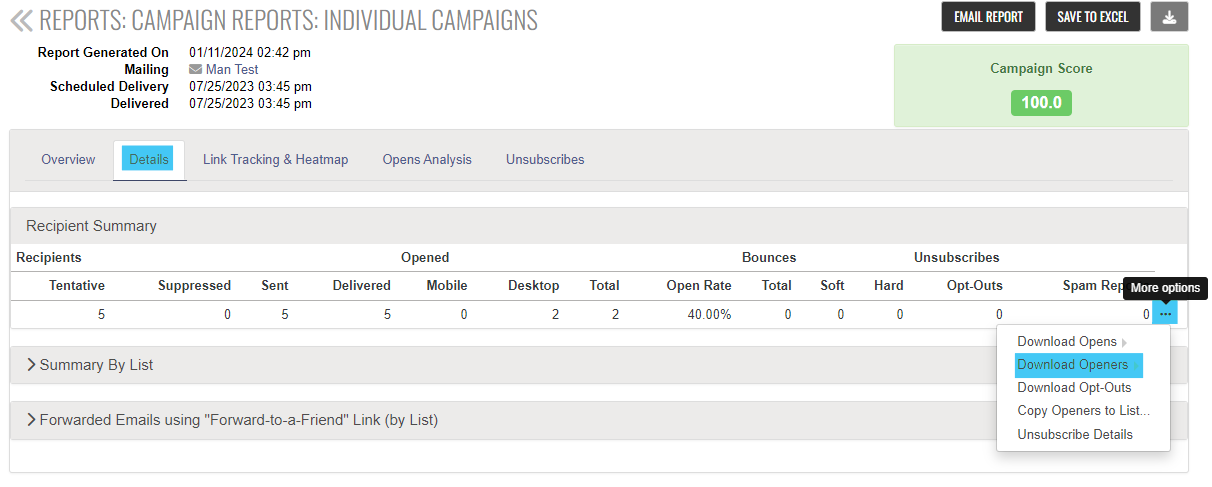Switch to the Overview tab
1212x487 pixels.
(x=68, y=159)
